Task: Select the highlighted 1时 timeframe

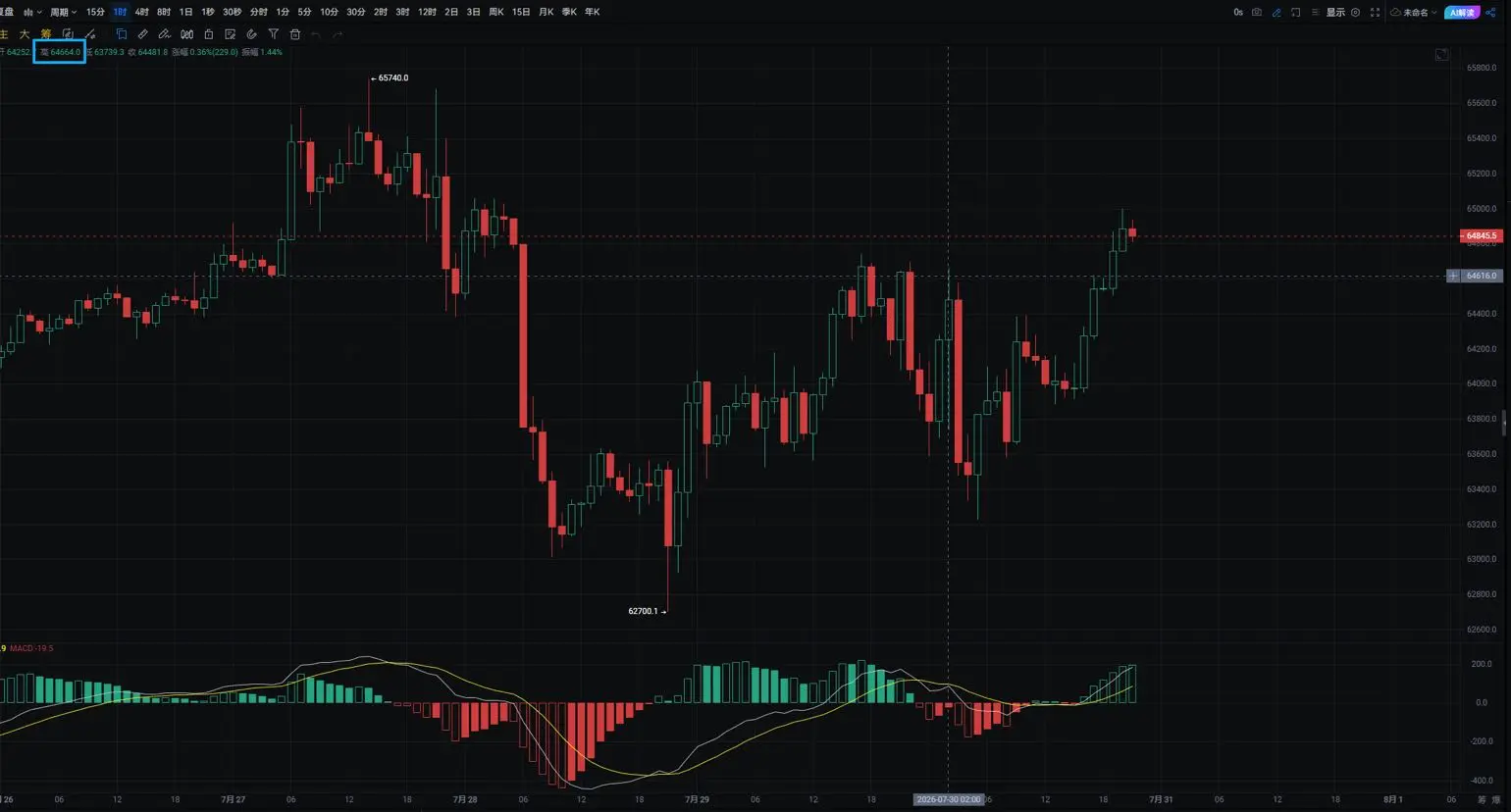Action: (x=120, y=12)
